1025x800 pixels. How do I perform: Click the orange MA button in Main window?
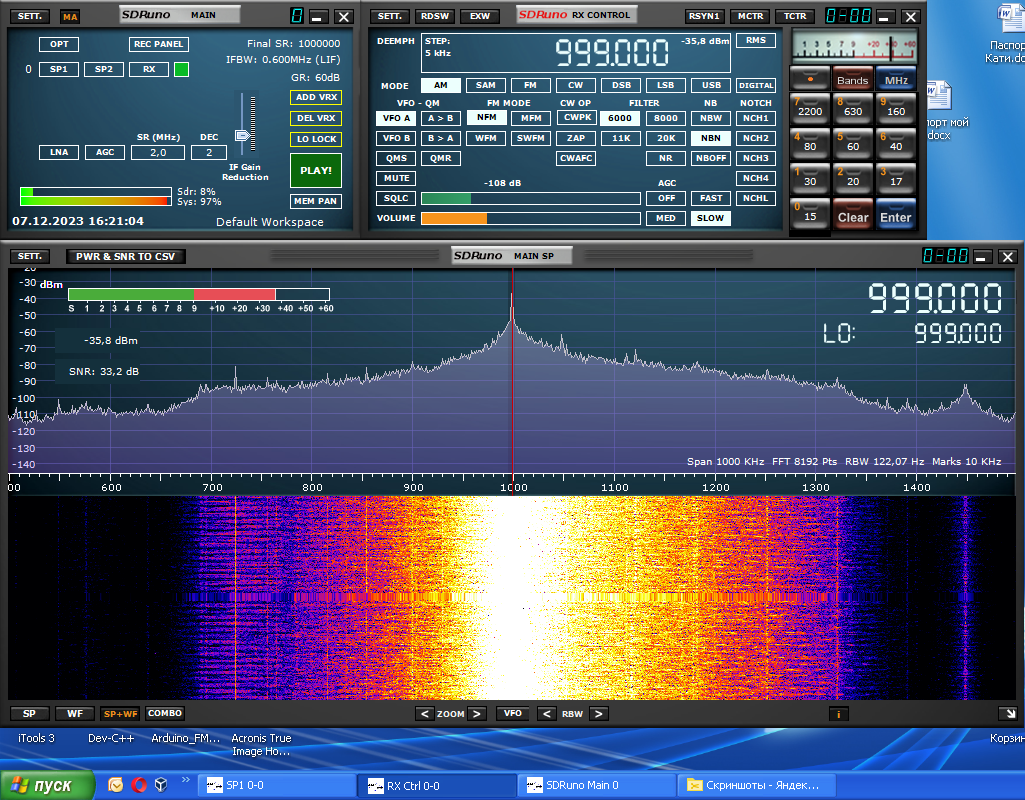[x=70, y=16]
